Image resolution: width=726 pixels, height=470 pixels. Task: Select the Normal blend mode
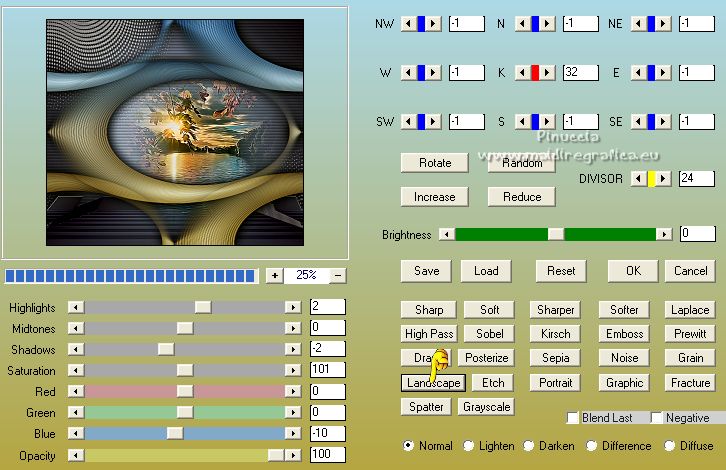tap(408, 445)
